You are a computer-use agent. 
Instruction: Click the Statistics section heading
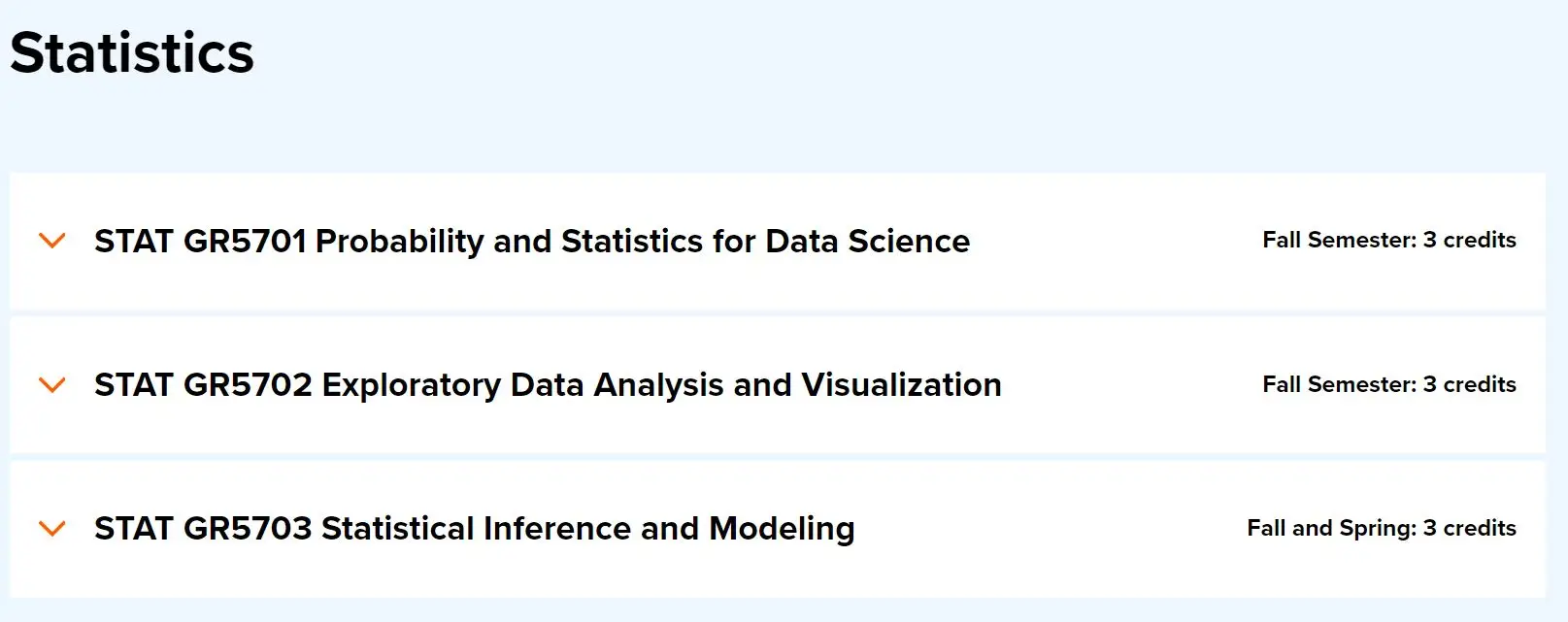point(132,53)
